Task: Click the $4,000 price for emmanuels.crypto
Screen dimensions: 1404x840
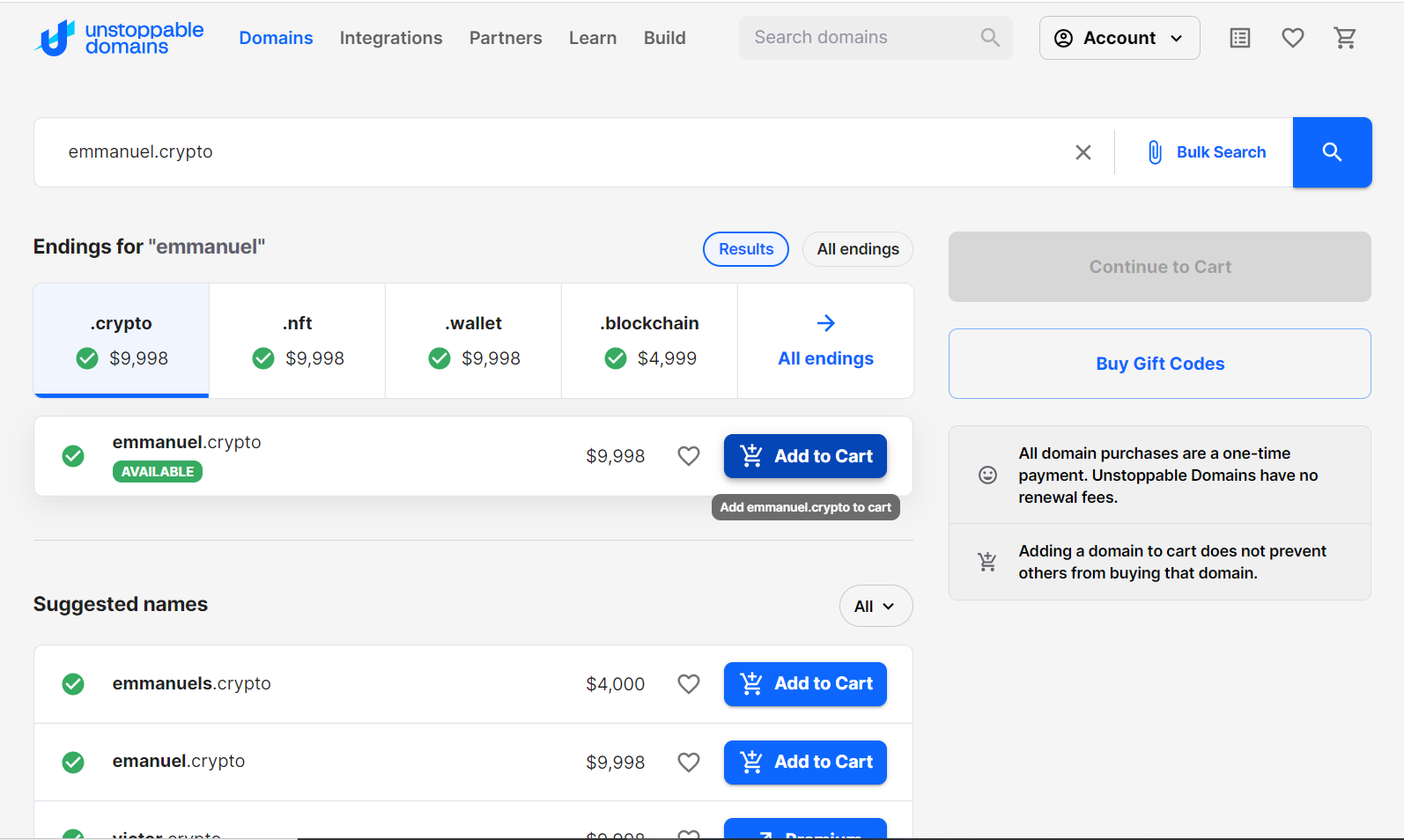Action: pyautogui.click(x=616, y=684)
